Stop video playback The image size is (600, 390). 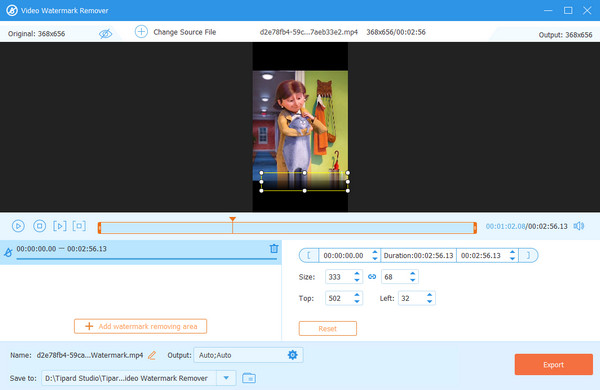(x=39, y=226)
